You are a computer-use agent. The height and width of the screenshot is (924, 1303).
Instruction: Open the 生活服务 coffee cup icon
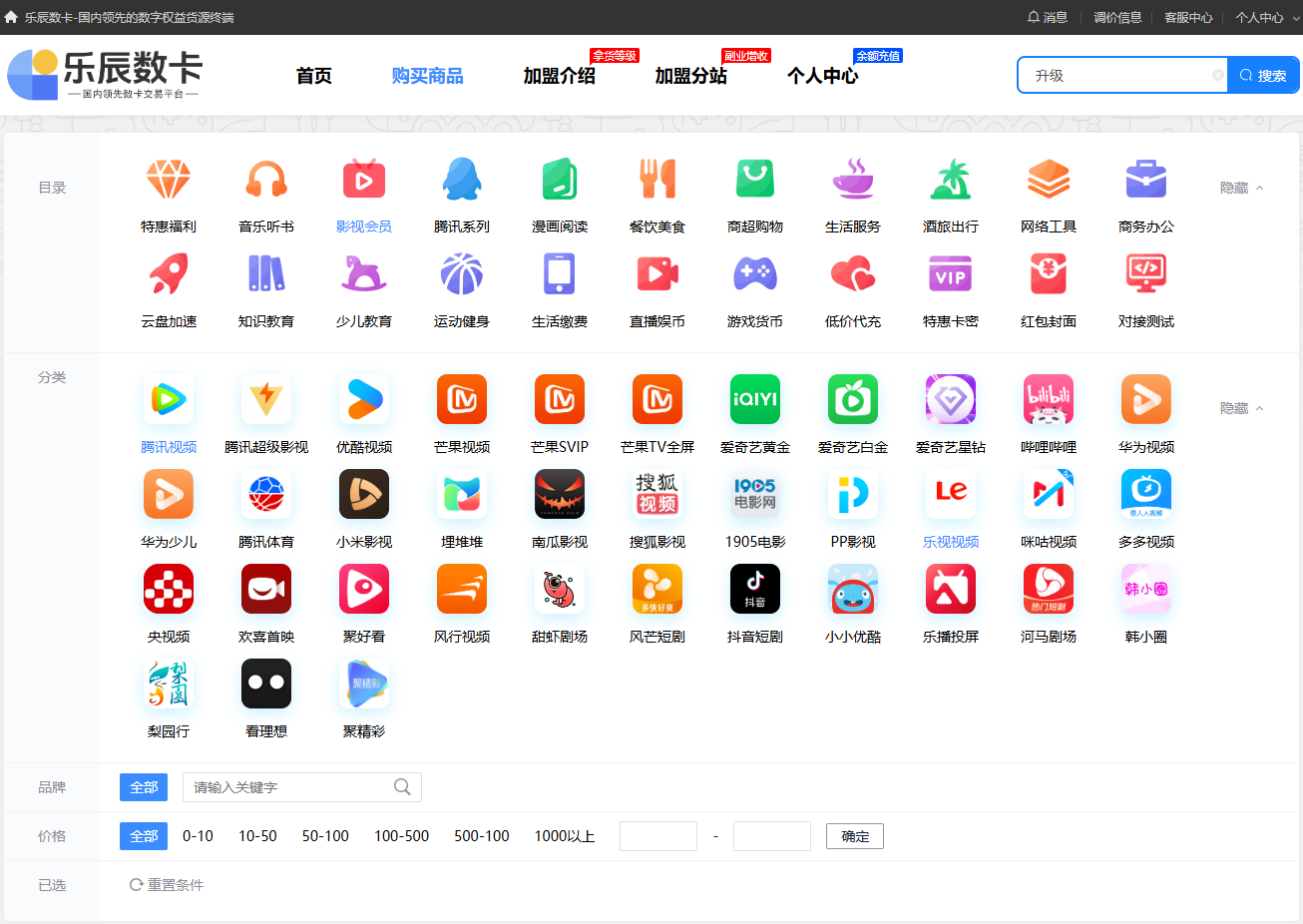coord(853,180)
